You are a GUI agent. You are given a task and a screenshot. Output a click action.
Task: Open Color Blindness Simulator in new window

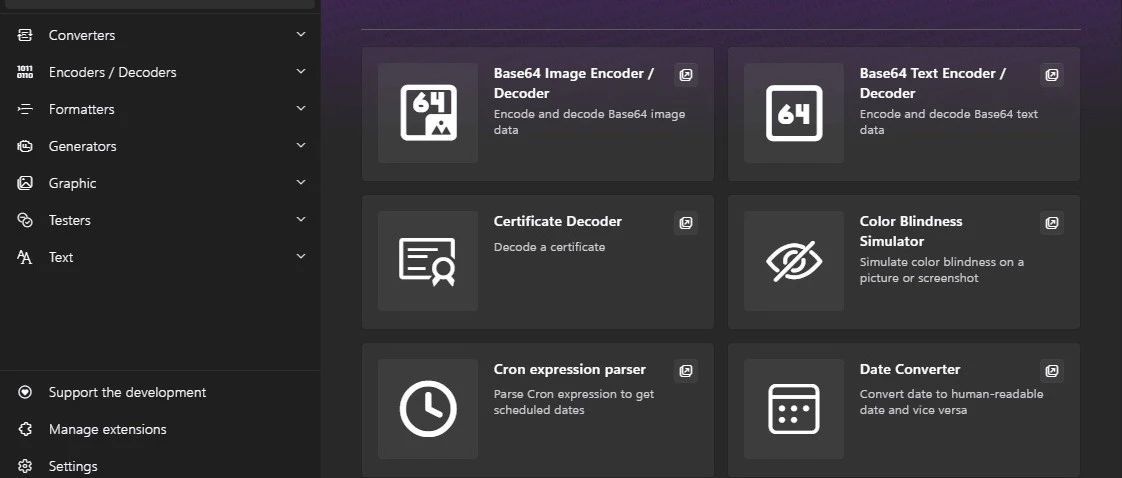[1052, 223]
